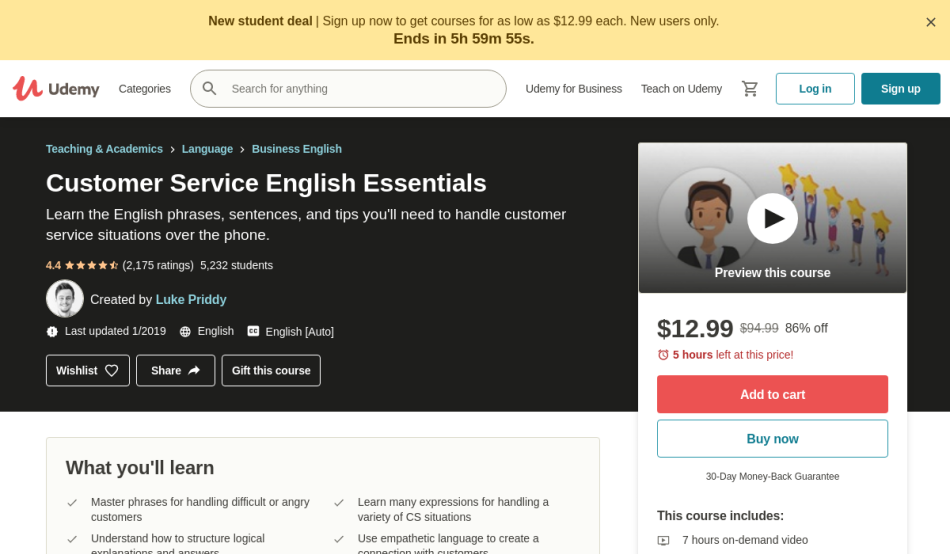Click the search magnifier icon

point(210,88)
